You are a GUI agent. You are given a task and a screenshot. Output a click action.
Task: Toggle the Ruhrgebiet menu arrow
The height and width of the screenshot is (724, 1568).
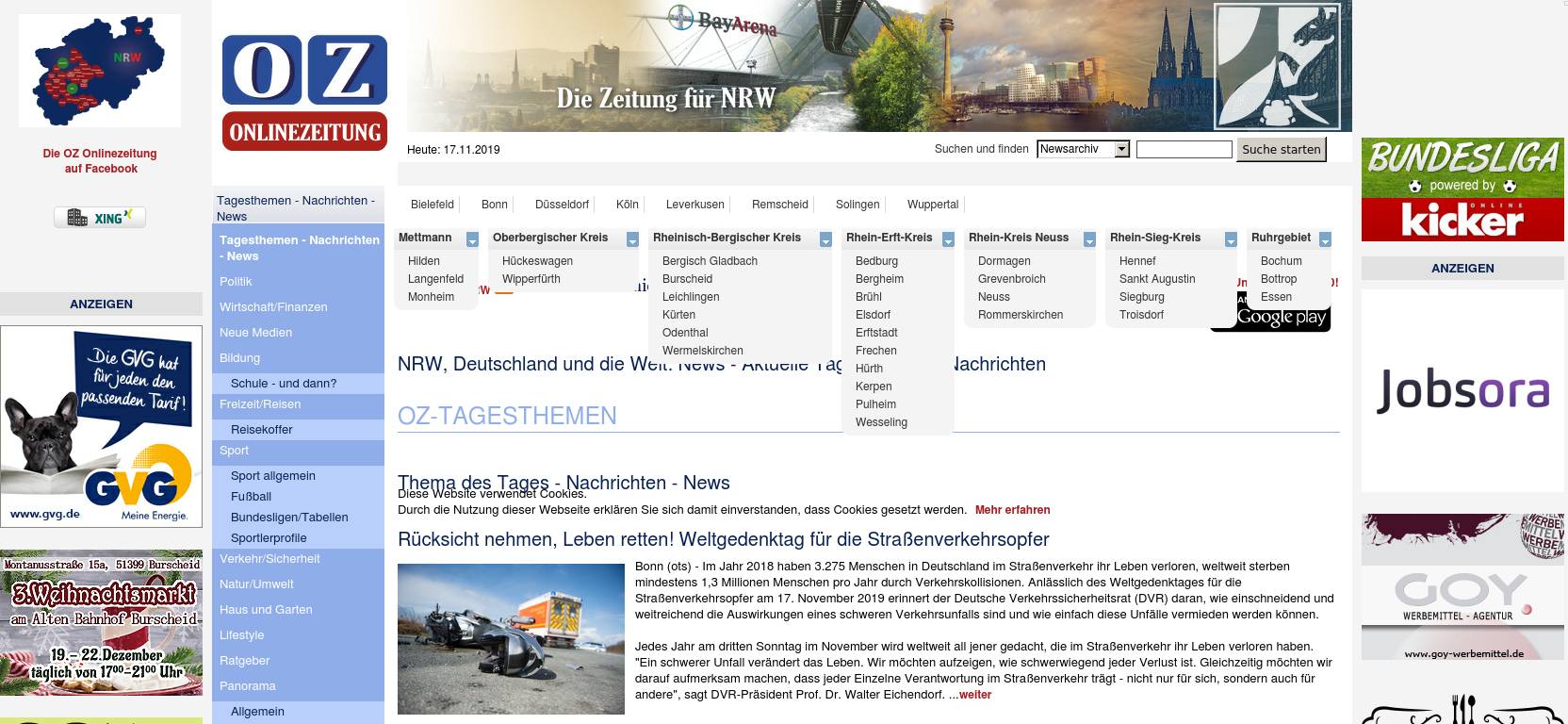1325,239
